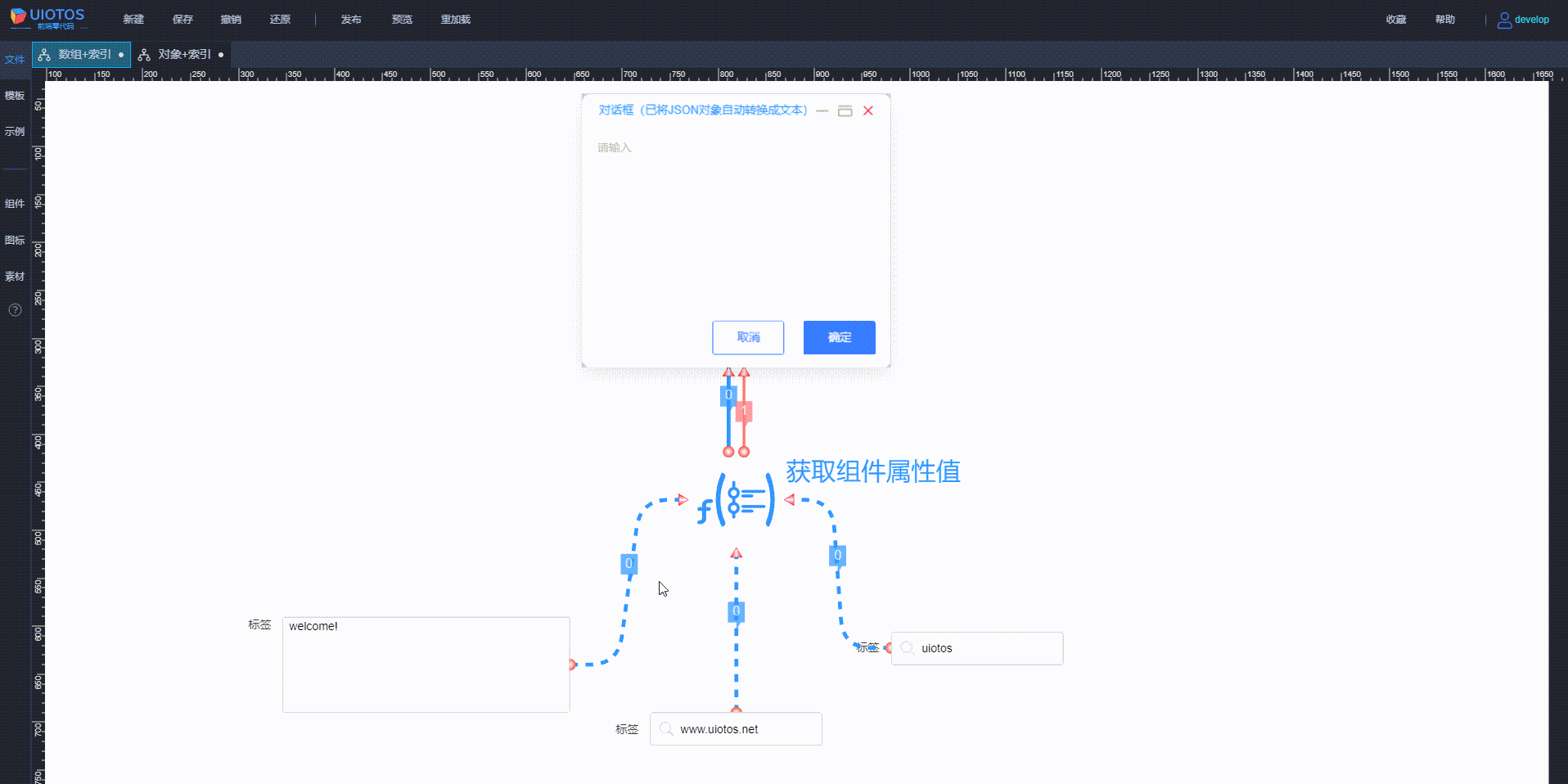The image size is (1568, 784).
Task: Click the 确定 confirm button in the dialog
Action: (x=839, y=337)
